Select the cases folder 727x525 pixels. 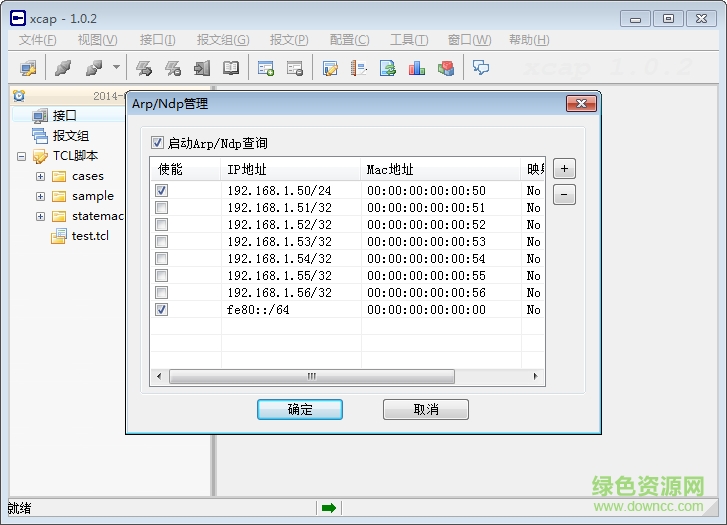click(x=88, y=176)
